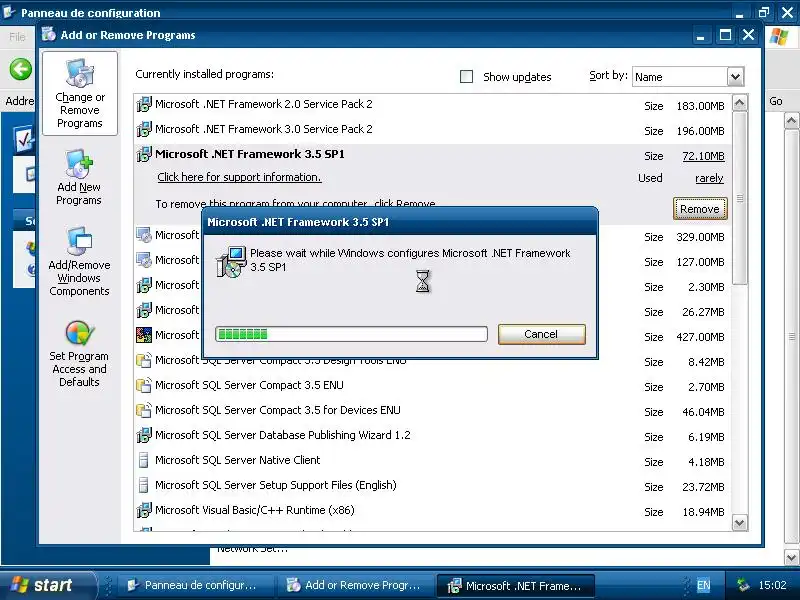Click the green configuration progress bar

(351, 334)
